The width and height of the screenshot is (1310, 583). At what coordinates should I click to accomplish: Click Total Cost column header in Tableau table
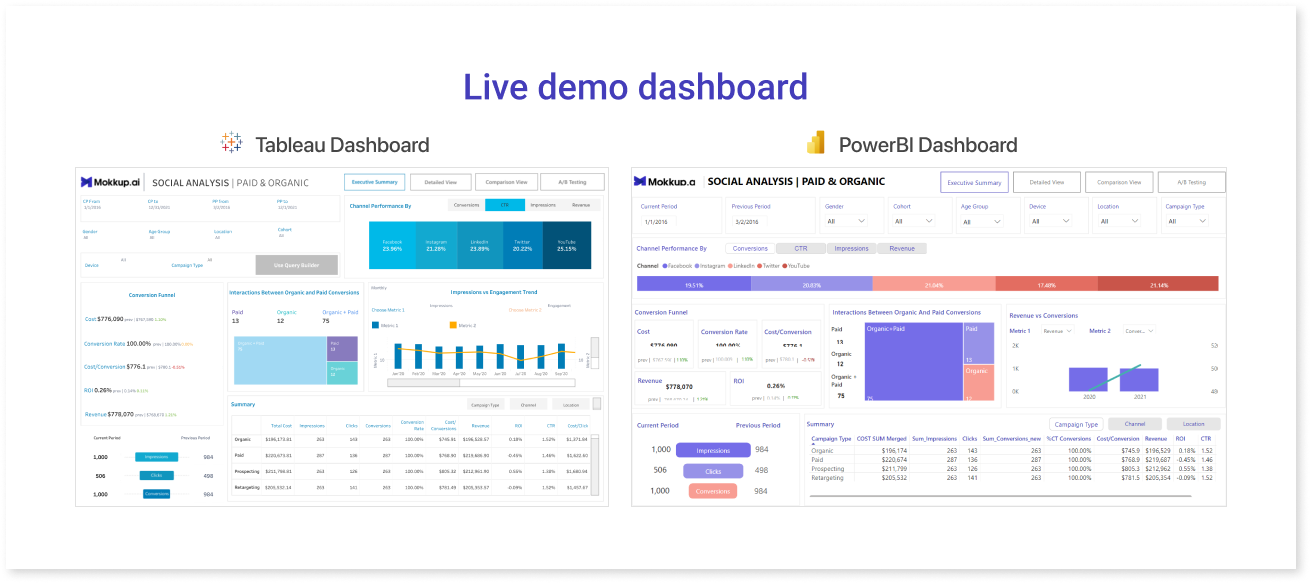(x=281, y=426)
